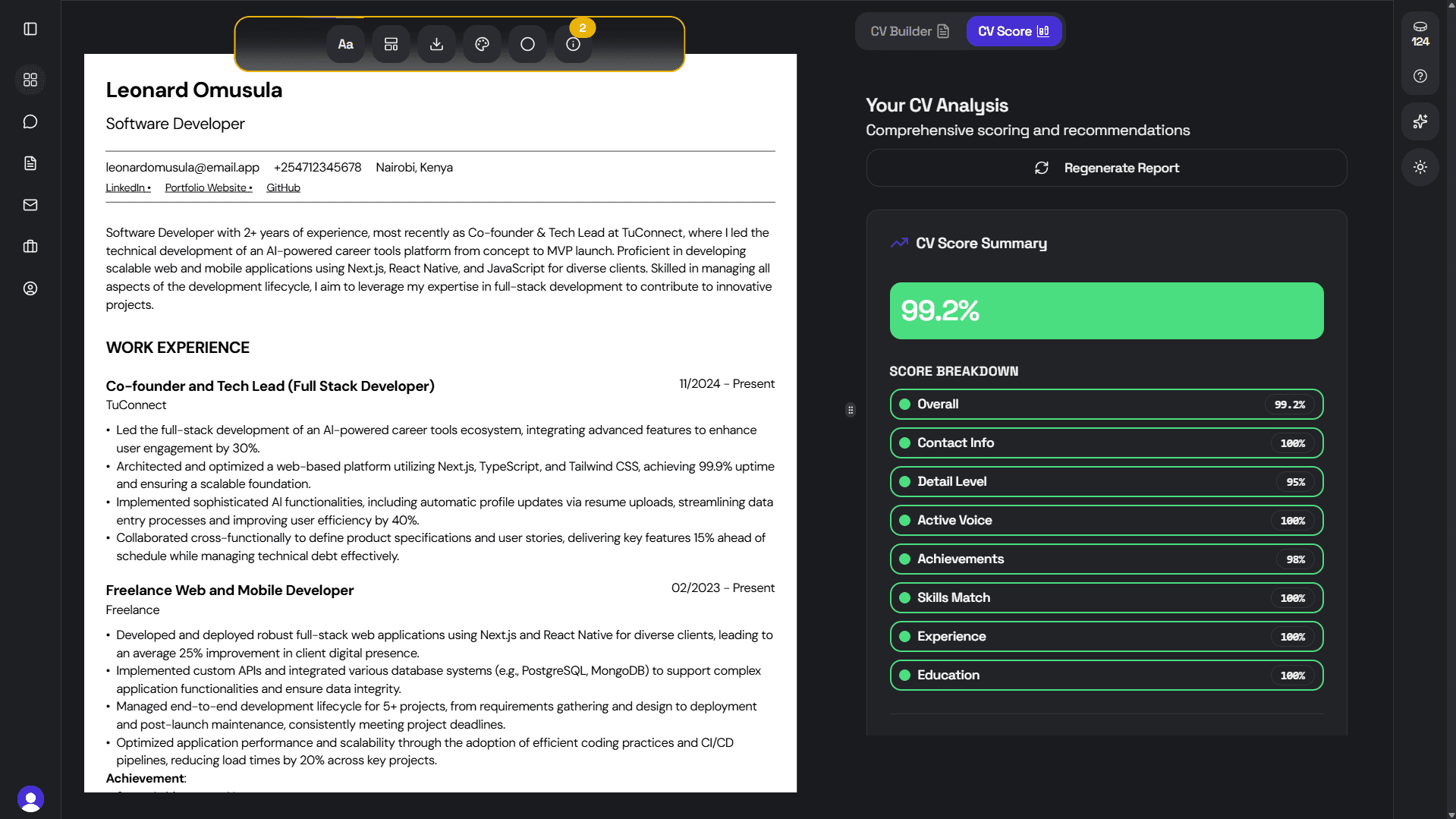Expand the Contact Info score row

[x=1106, y=443]
